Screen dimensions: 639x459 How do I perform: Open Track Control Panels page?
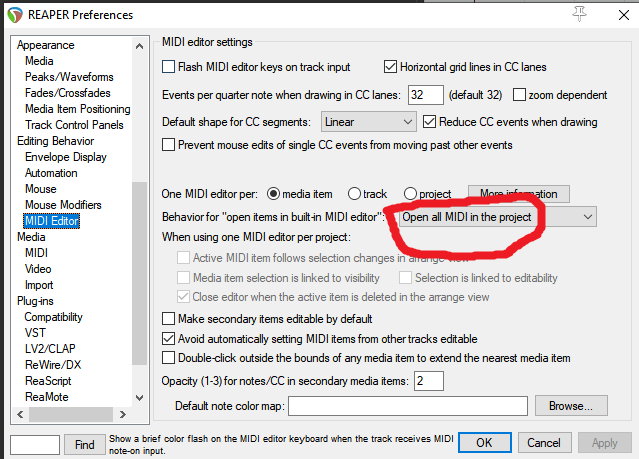pyautogui.click(x=74, y=125)
